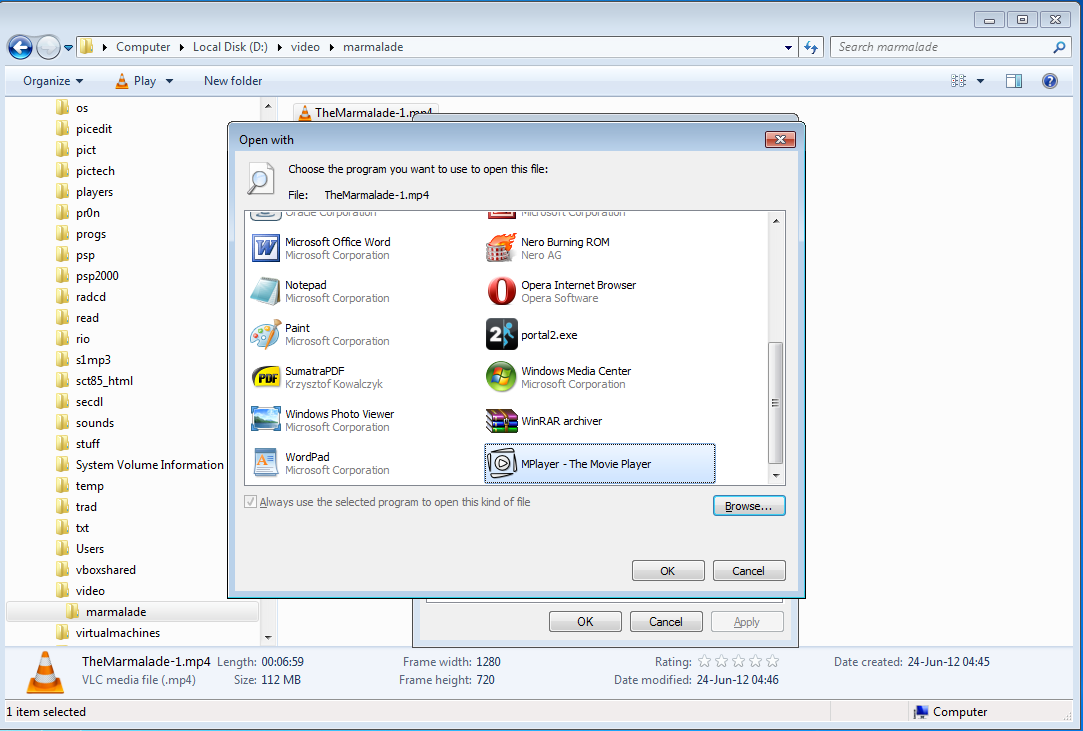
Task: Pick the SumatraPDF icon
Action: click(266, 377)
